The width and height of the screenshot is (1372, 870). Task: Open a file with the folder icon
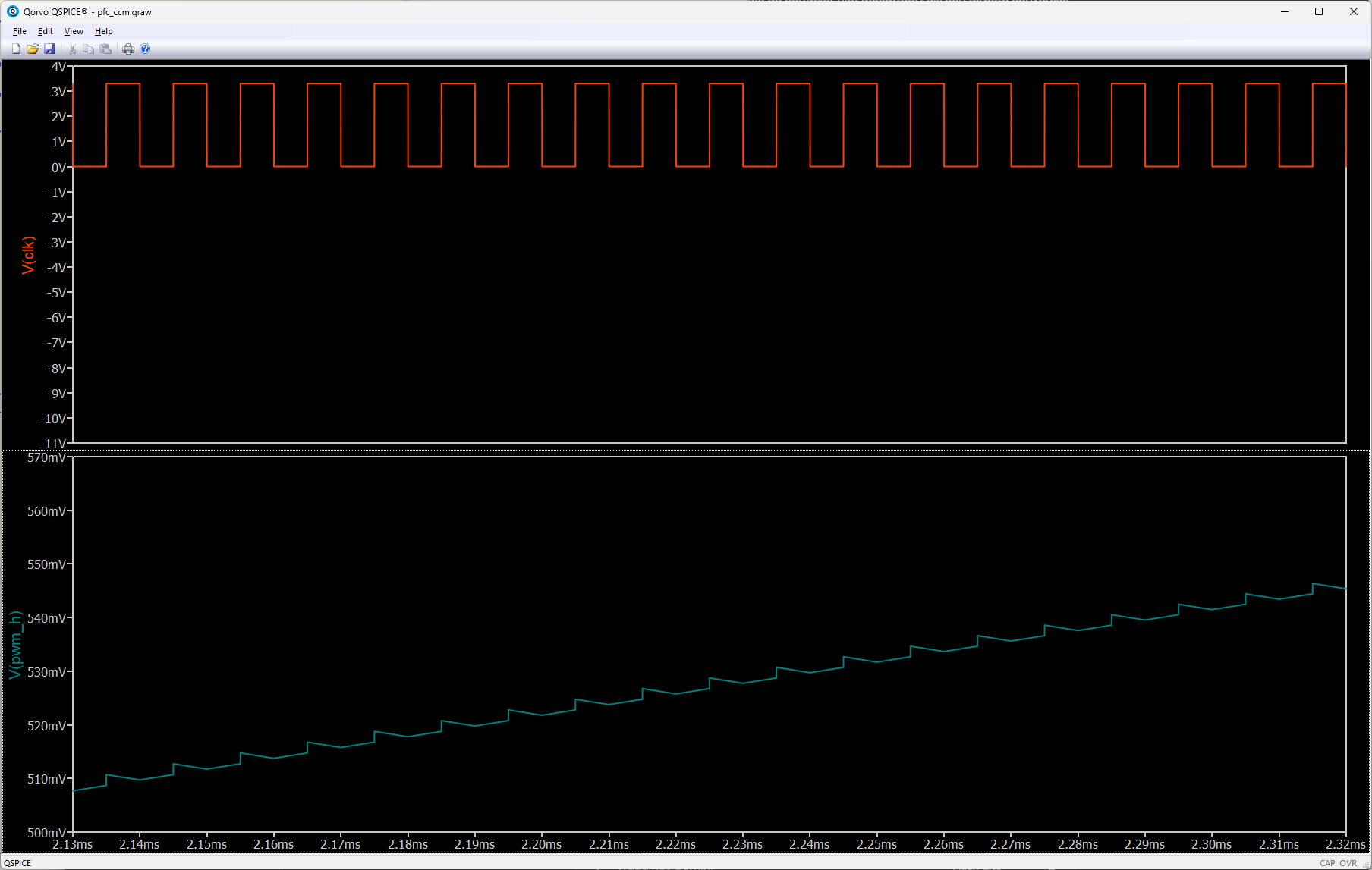(x=33, y=49)
